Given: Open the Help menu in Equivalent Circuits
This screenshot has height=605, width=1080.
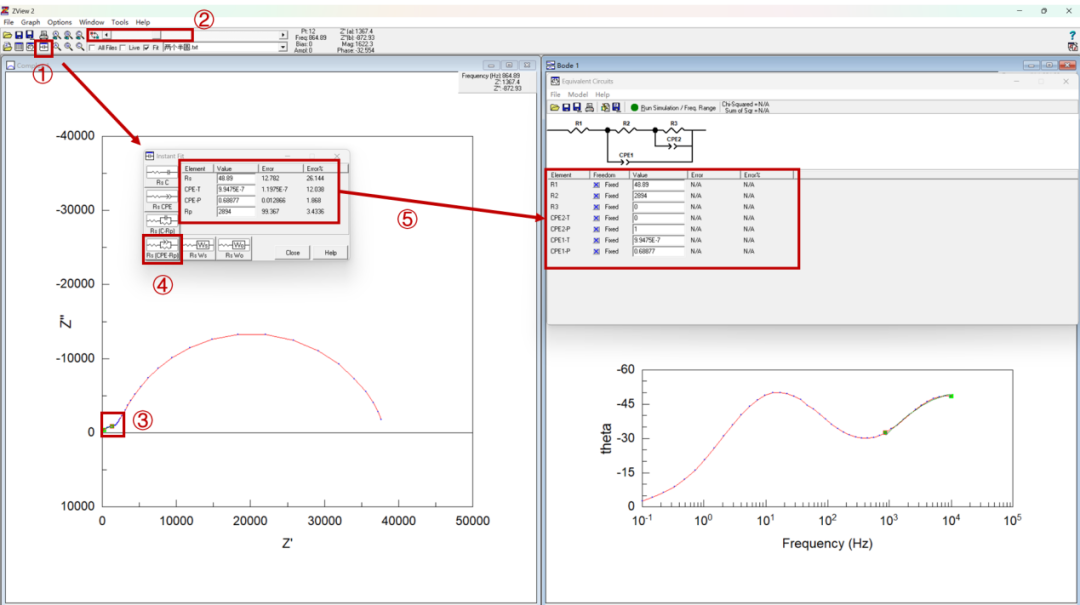Looking at the screenshot, I should point(602,94).
